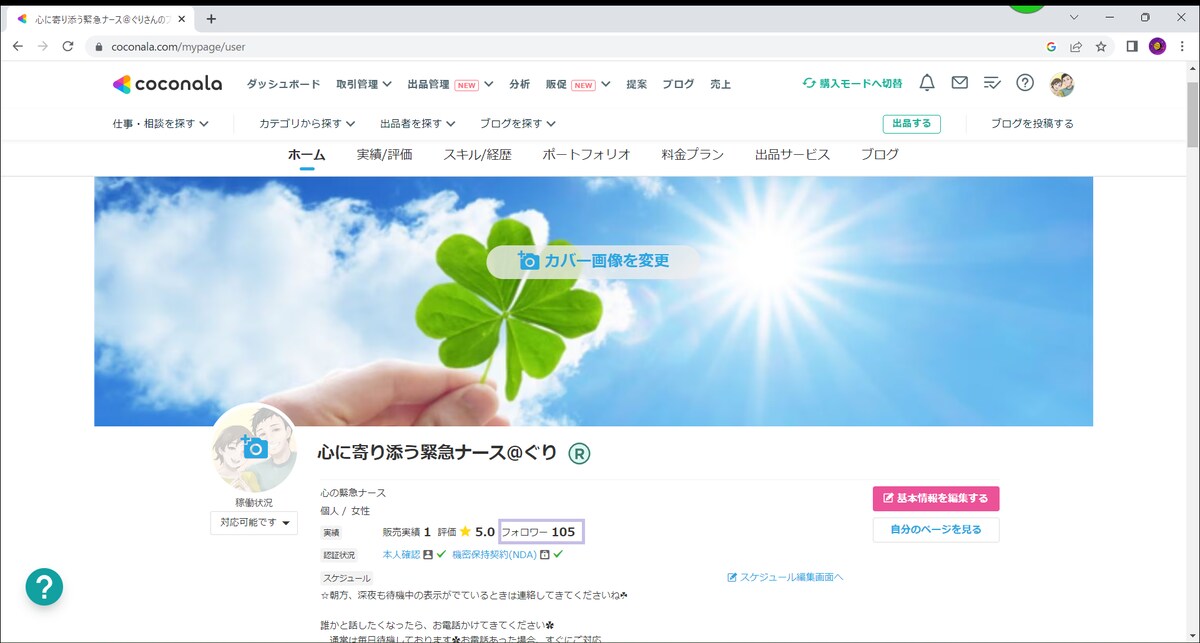
Task: Open ブログ in the top menu
Action: click(x=678, y=84)
